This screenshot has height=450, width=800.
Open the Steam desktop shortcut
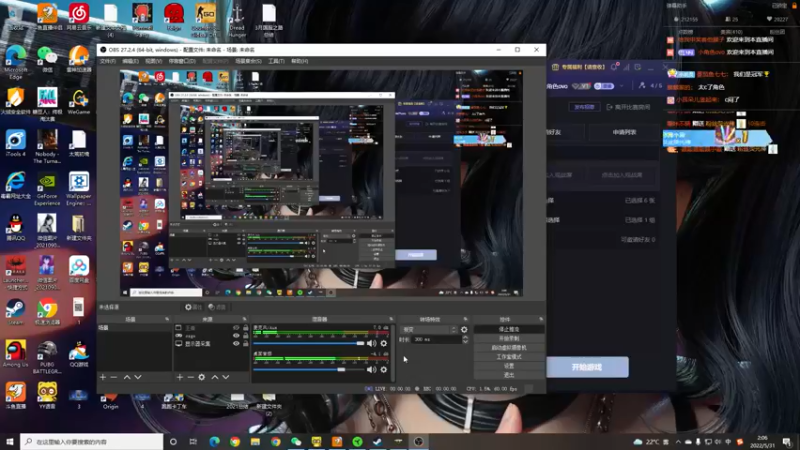[x=15, y=312]
